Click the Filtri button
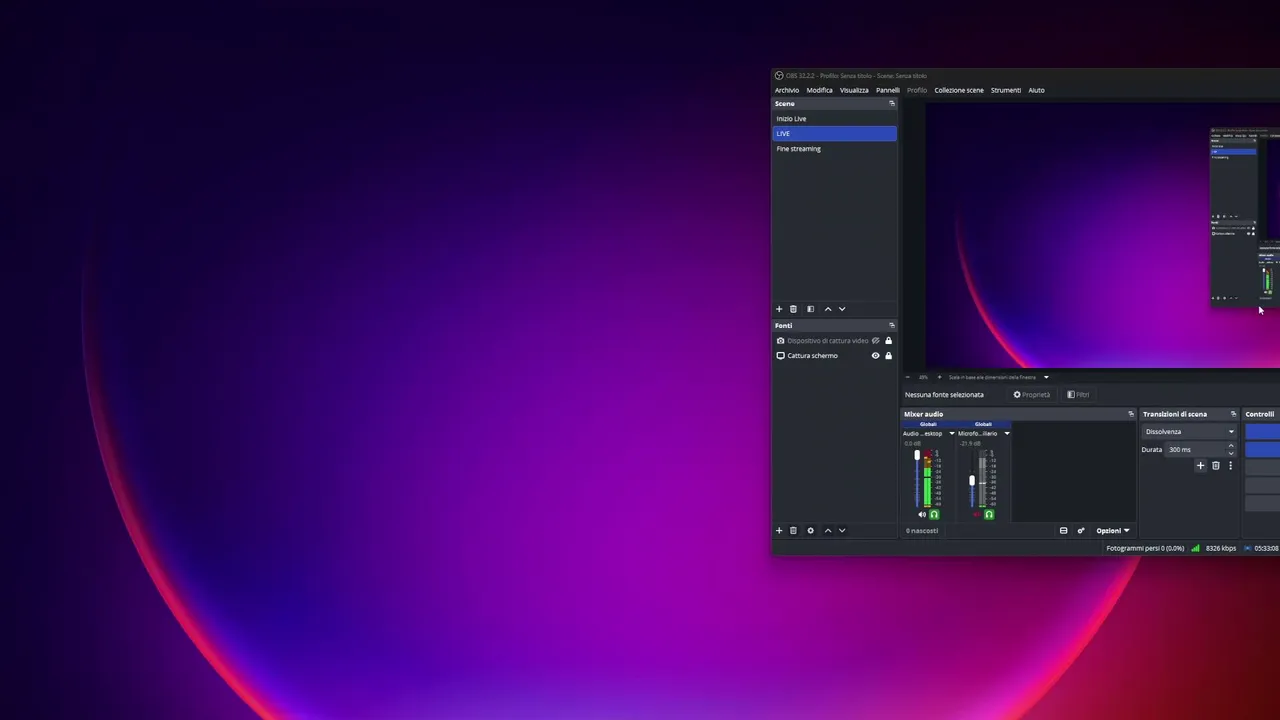The width and height of the screenshot is (1280, 720). (1078, 395)
